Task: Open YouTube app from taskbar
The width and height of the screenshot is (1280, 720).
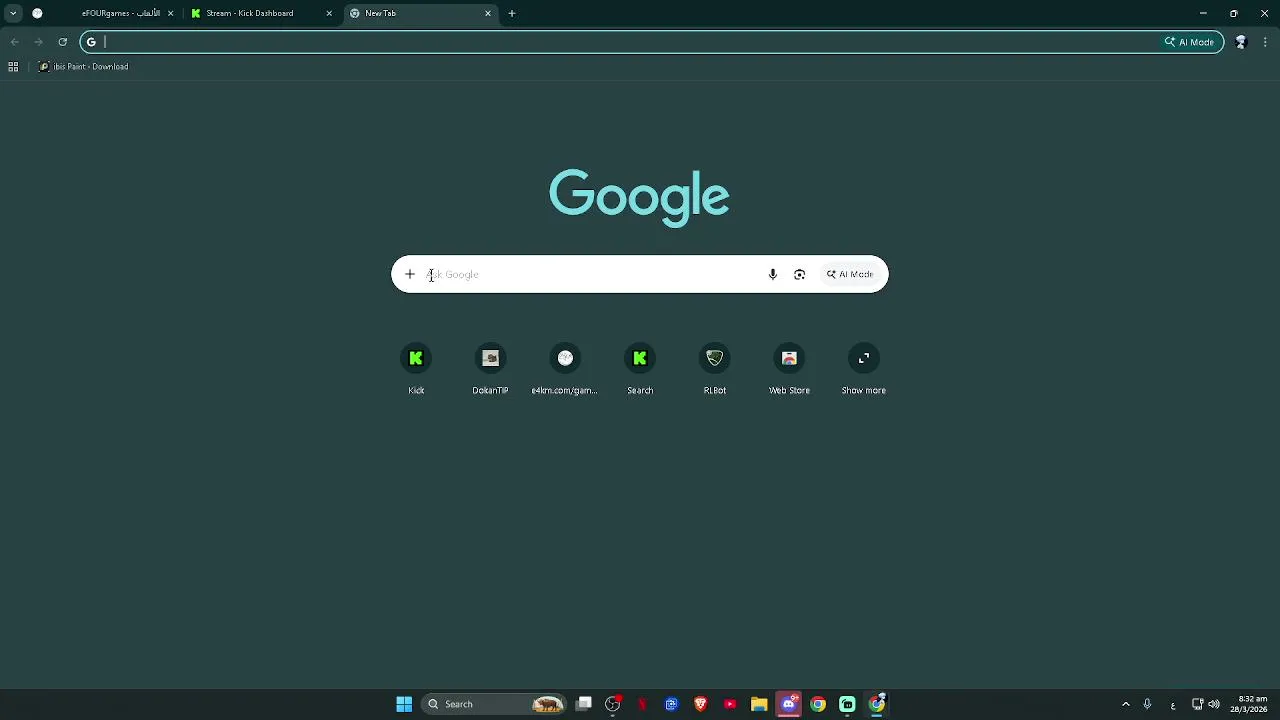Action: 730,704
